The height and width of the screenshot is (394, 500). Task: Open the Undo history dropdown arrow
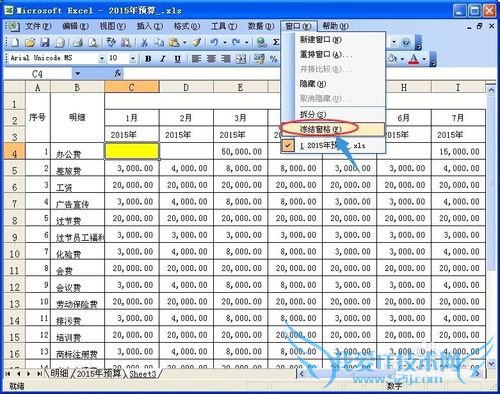225,43
